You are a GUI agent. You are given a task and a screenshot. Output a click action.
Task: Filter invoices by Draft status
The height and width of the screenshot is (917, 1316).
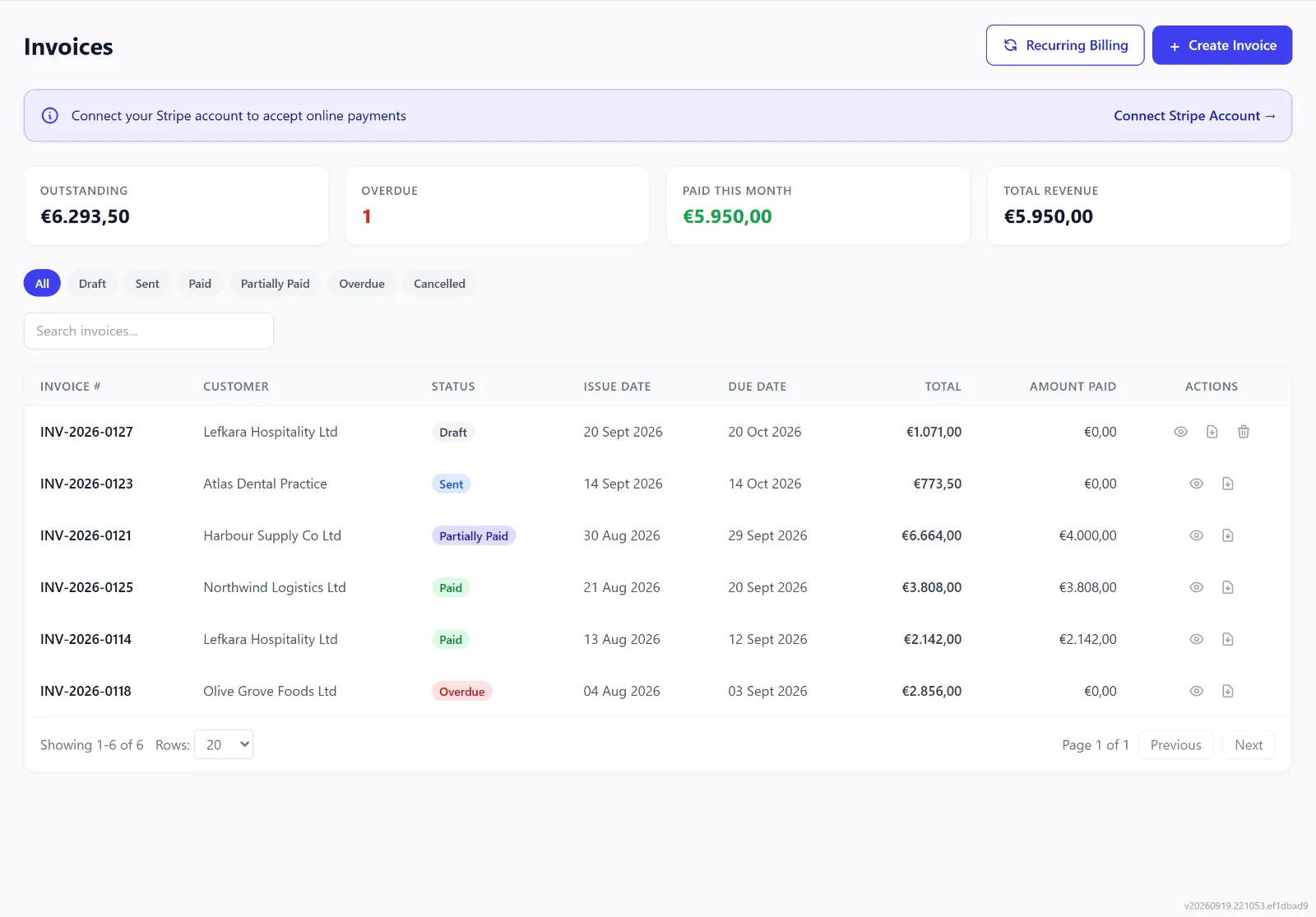92,283
